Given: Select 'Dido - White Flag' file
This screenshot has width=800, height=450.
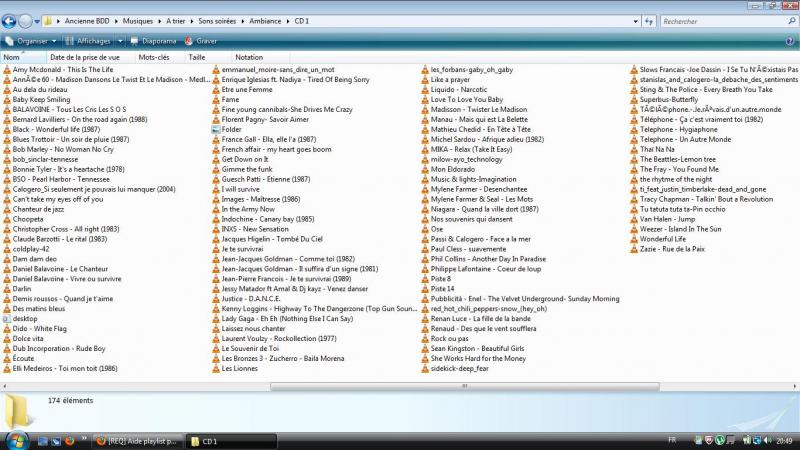Looking at the screenshot, I should coord(35,329).
